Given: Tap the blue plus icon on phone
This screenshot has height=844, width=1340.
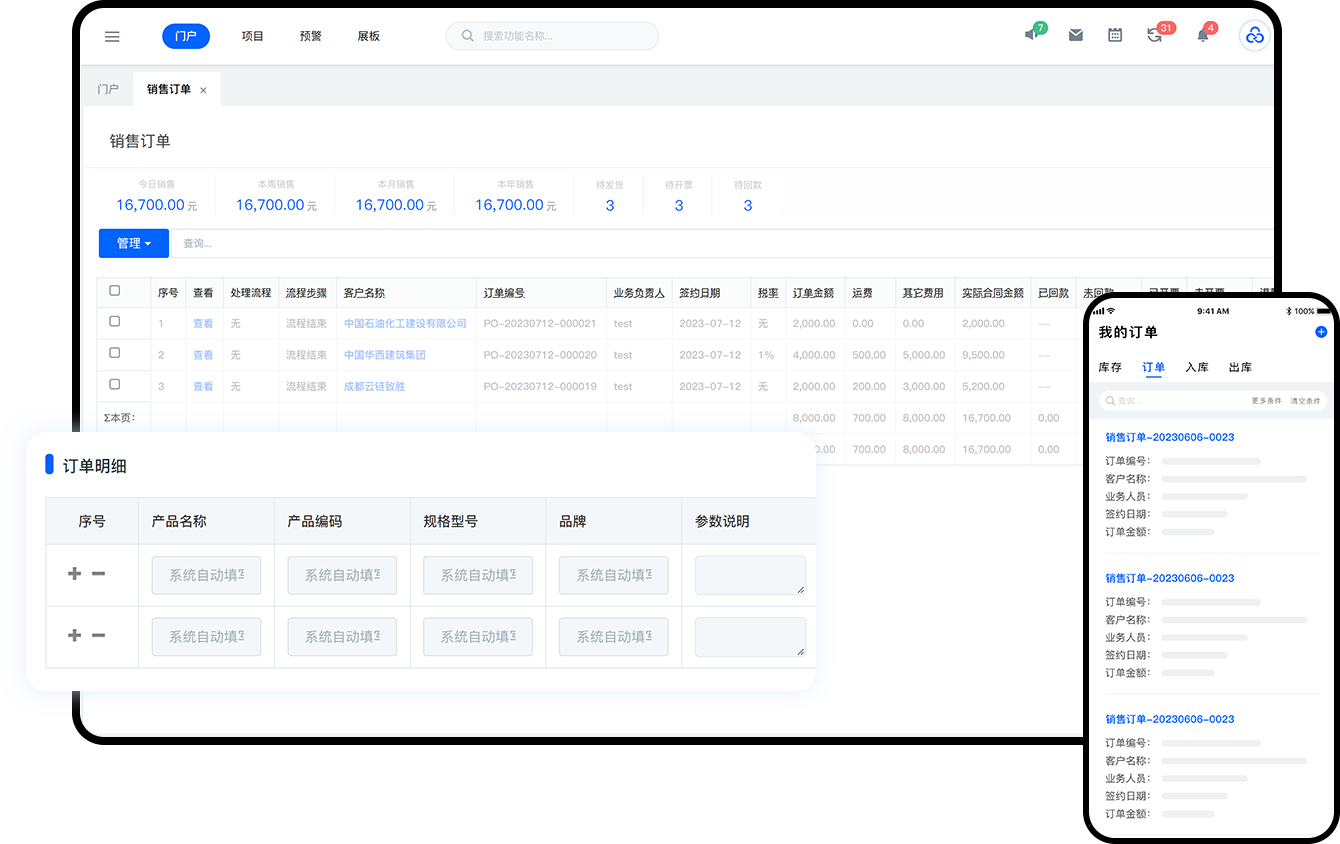Looking at the screenshot, I should (x=1320, y=332).
